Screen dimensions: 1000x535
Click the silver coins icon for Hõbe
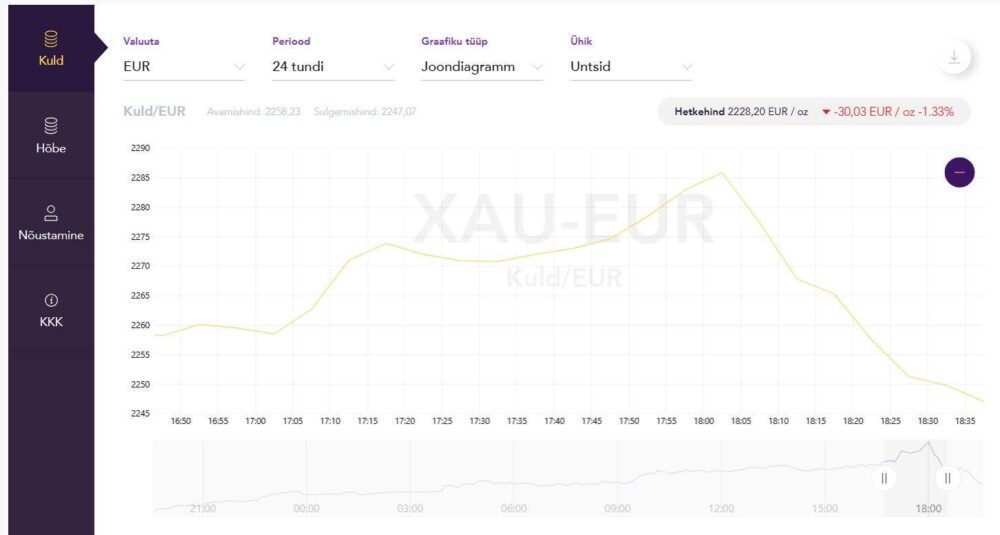click(x=51, y=126)
